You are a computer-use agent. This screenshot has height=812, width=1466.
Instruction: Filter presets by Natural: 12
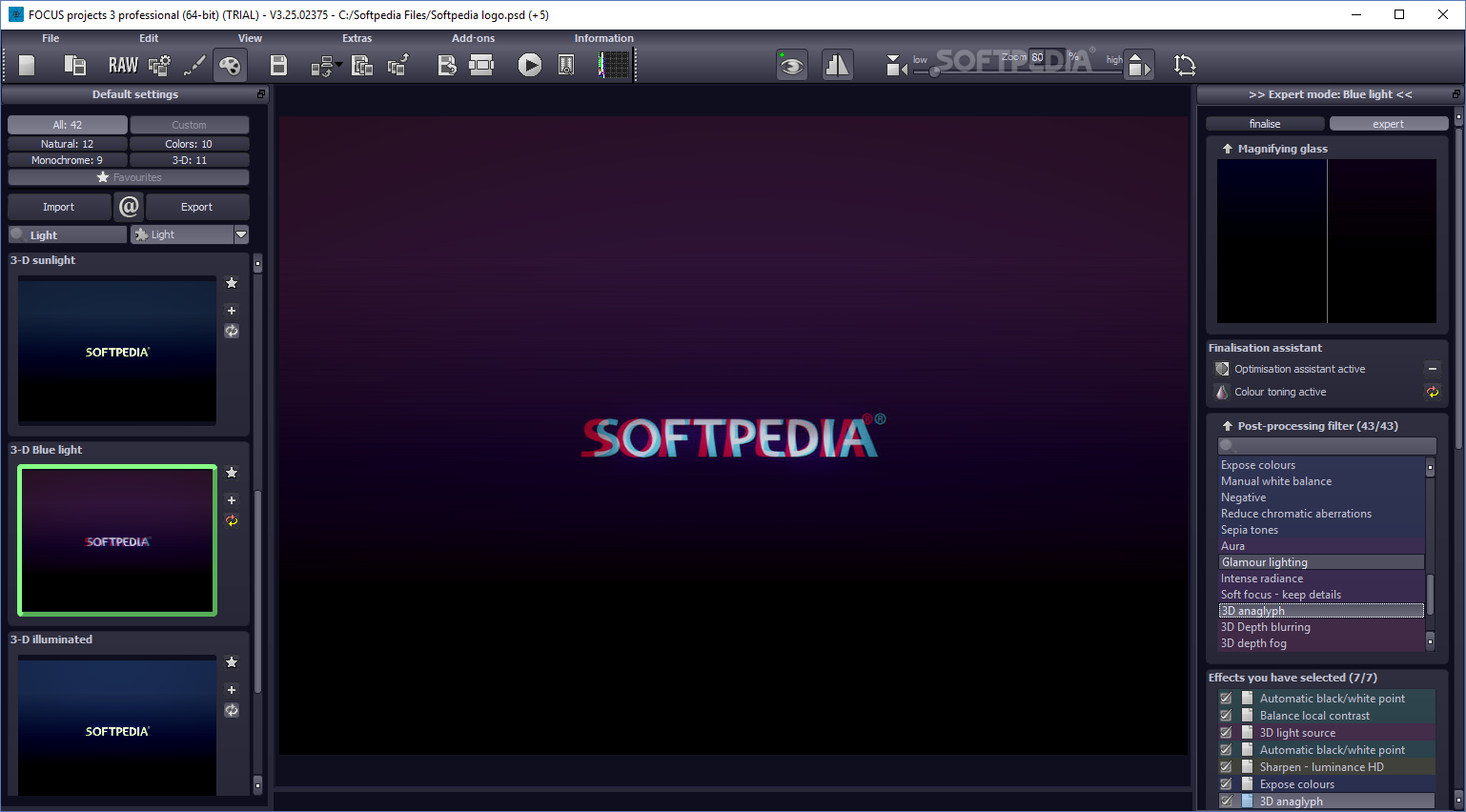67,144
